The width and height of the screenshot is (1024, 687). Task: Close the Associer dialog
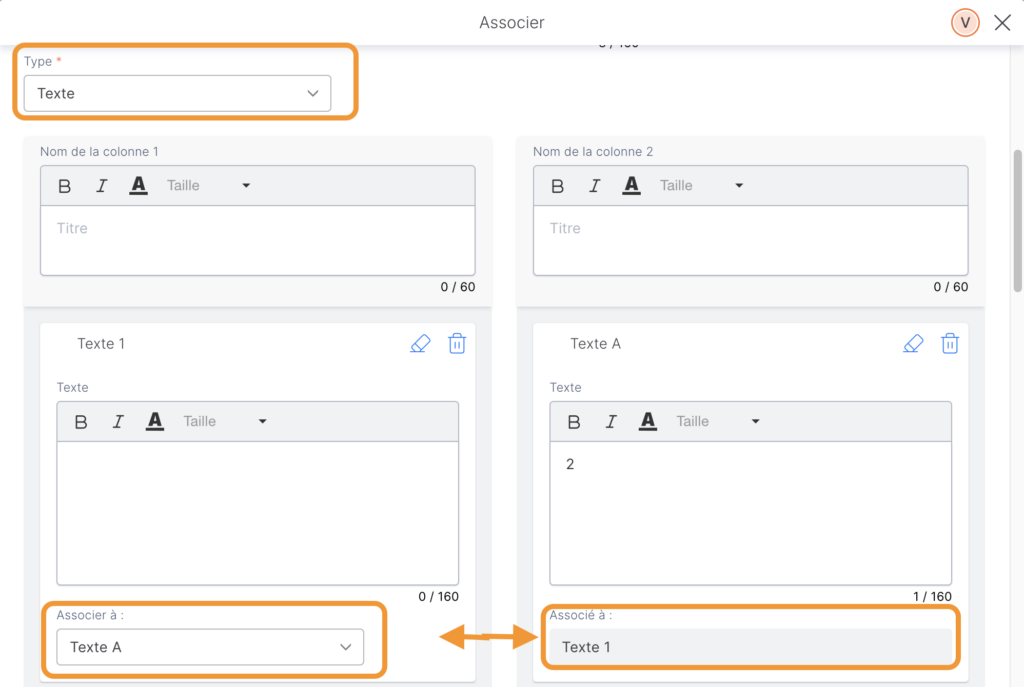pos(1002,23)
